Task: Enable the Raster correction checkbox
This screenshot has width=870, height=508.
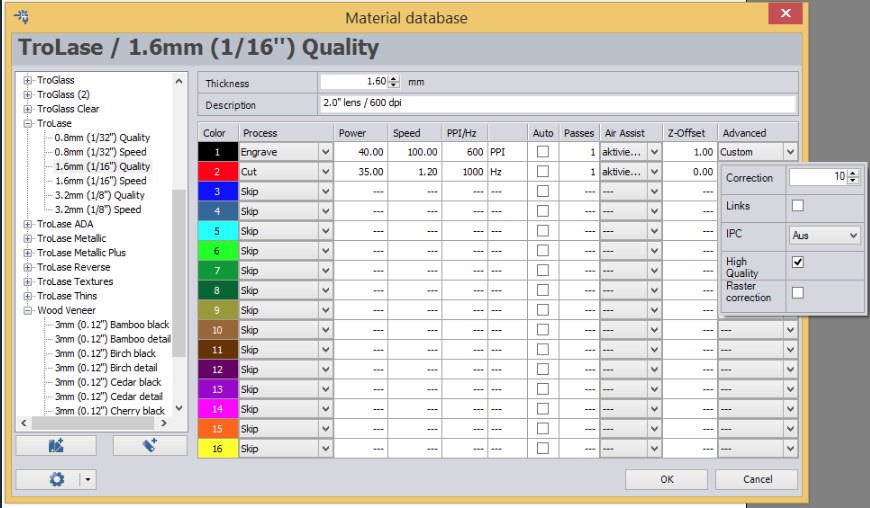Action: 797,292
